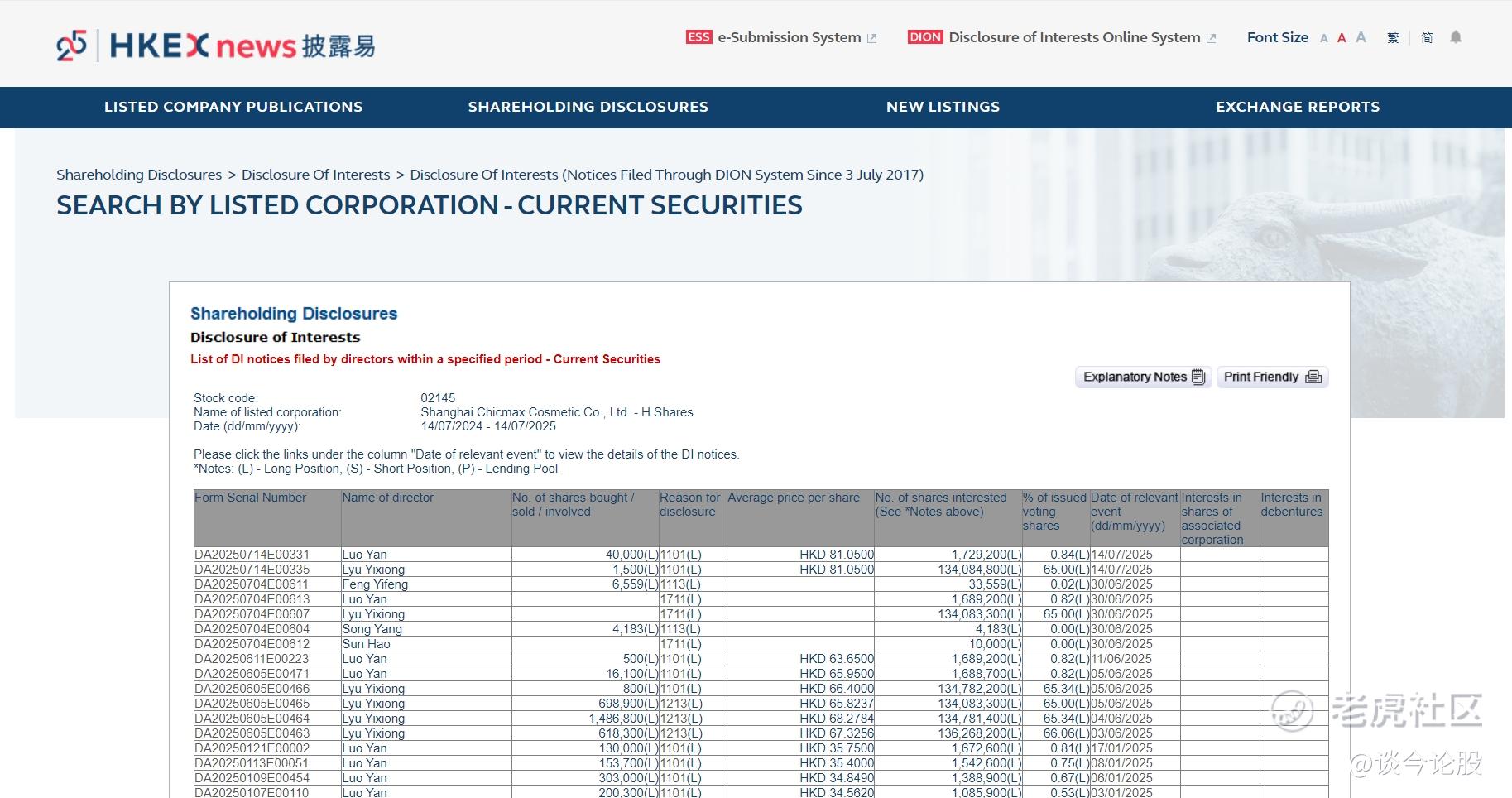Go to Shareholding Disclosures breadcrumb link
Image resolution: width=1512 pixels, height=798 pixels.
coord(139,175)
